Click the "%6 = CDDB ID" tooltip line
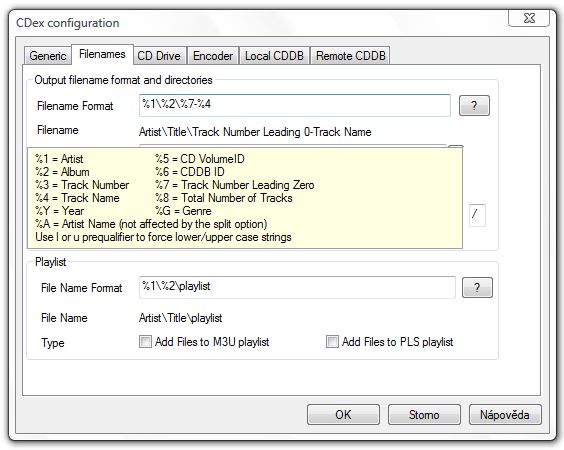This screenshot has width=564, height=450. pos(190,172)
